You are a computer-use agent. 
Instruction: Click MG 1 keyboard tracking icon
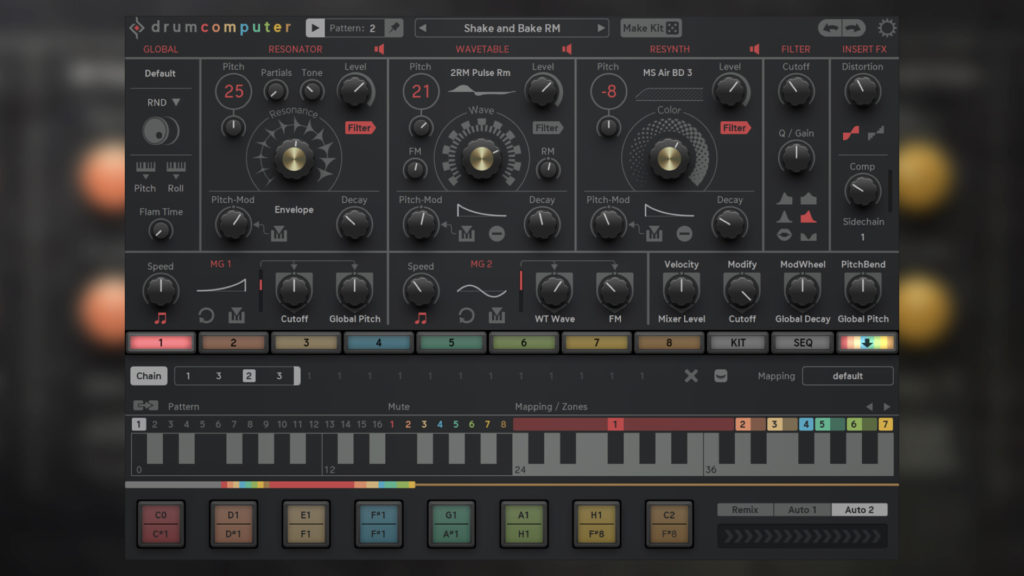236,316
